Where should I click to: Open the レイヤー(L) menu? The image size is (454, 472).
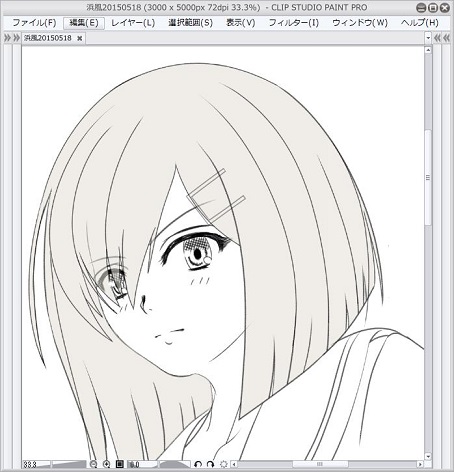pyautogui.click(x=133, y=23)
